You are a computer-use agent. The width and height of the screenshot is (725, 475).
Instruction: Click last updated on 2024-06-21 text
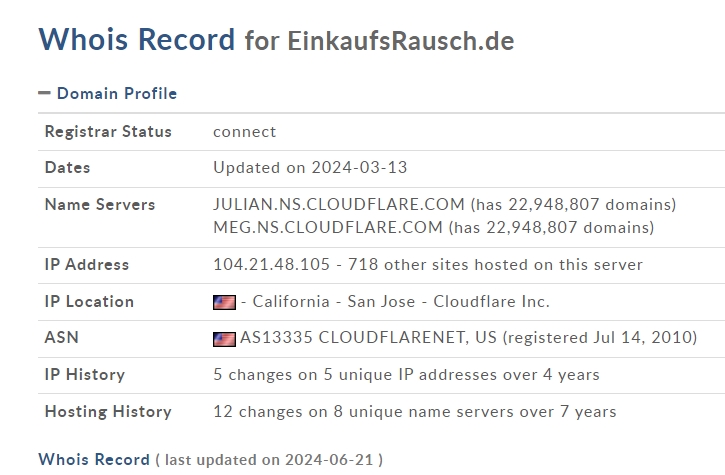pyautogui.click(x=272, y=460)
